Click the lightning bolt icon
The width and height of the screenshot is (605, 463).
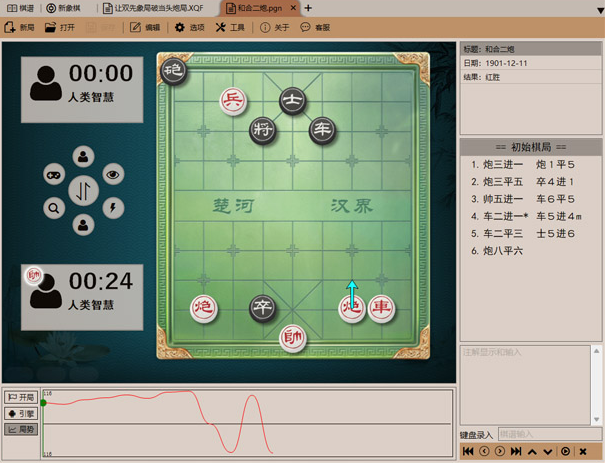(x=113, y=208)
